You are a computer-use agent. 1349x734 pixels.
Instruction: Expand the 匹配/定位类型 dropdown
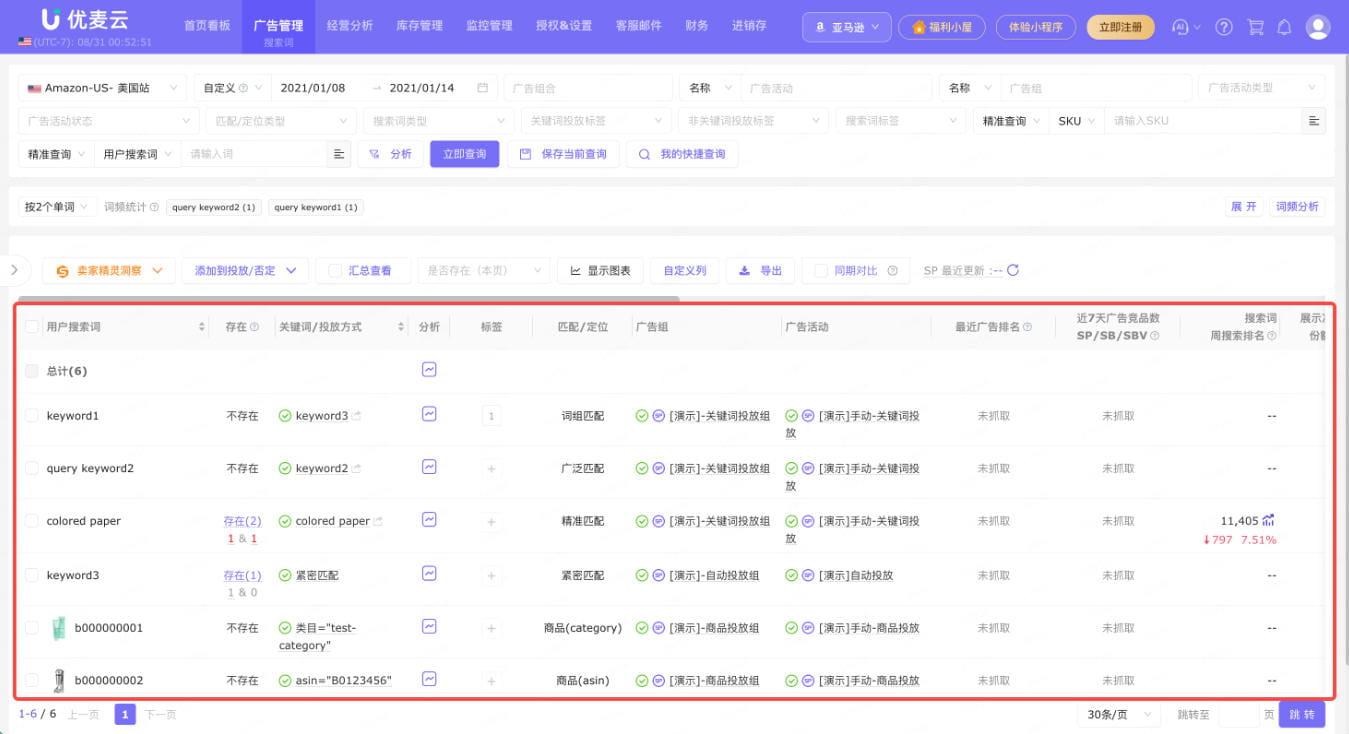tap(281, 121)
